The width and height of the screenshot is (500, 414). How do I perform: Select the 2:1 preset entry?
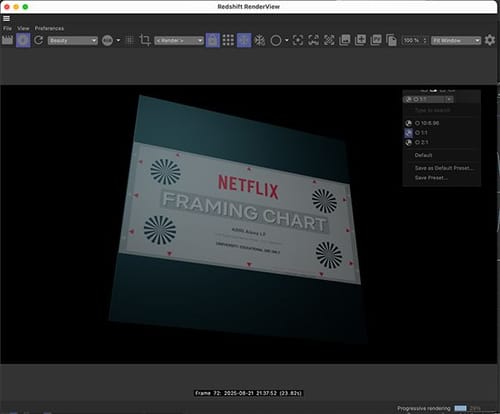[422, 142]
